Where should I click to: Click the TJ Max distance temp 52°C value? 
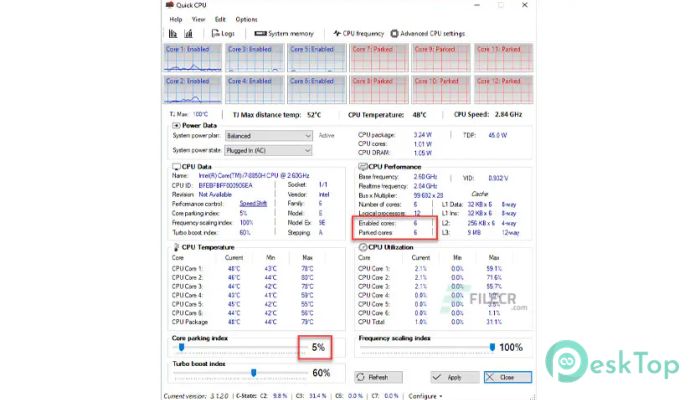tap(314, 115)
